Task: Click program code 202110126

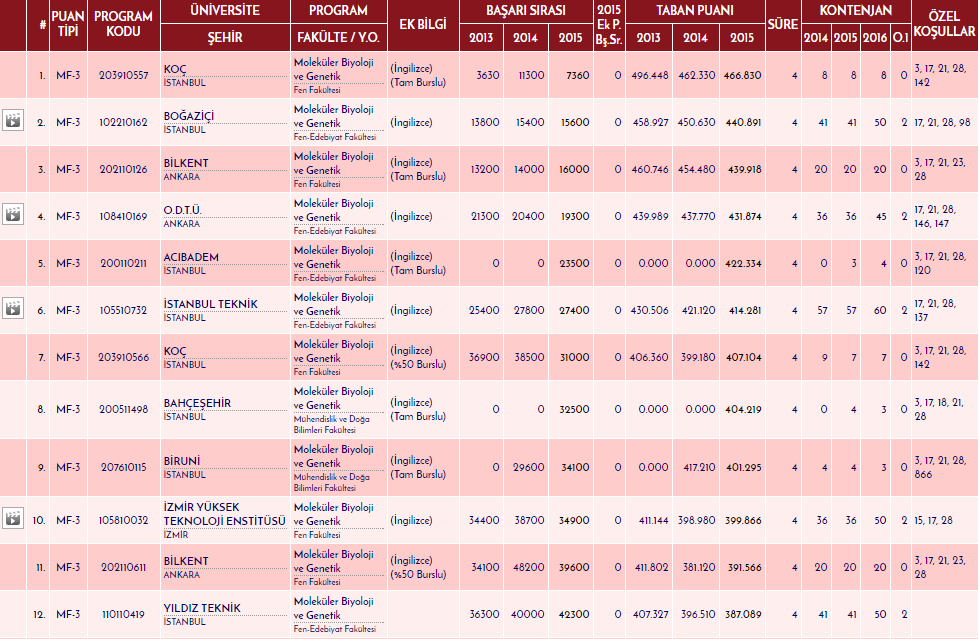Action: click(124, 169)
